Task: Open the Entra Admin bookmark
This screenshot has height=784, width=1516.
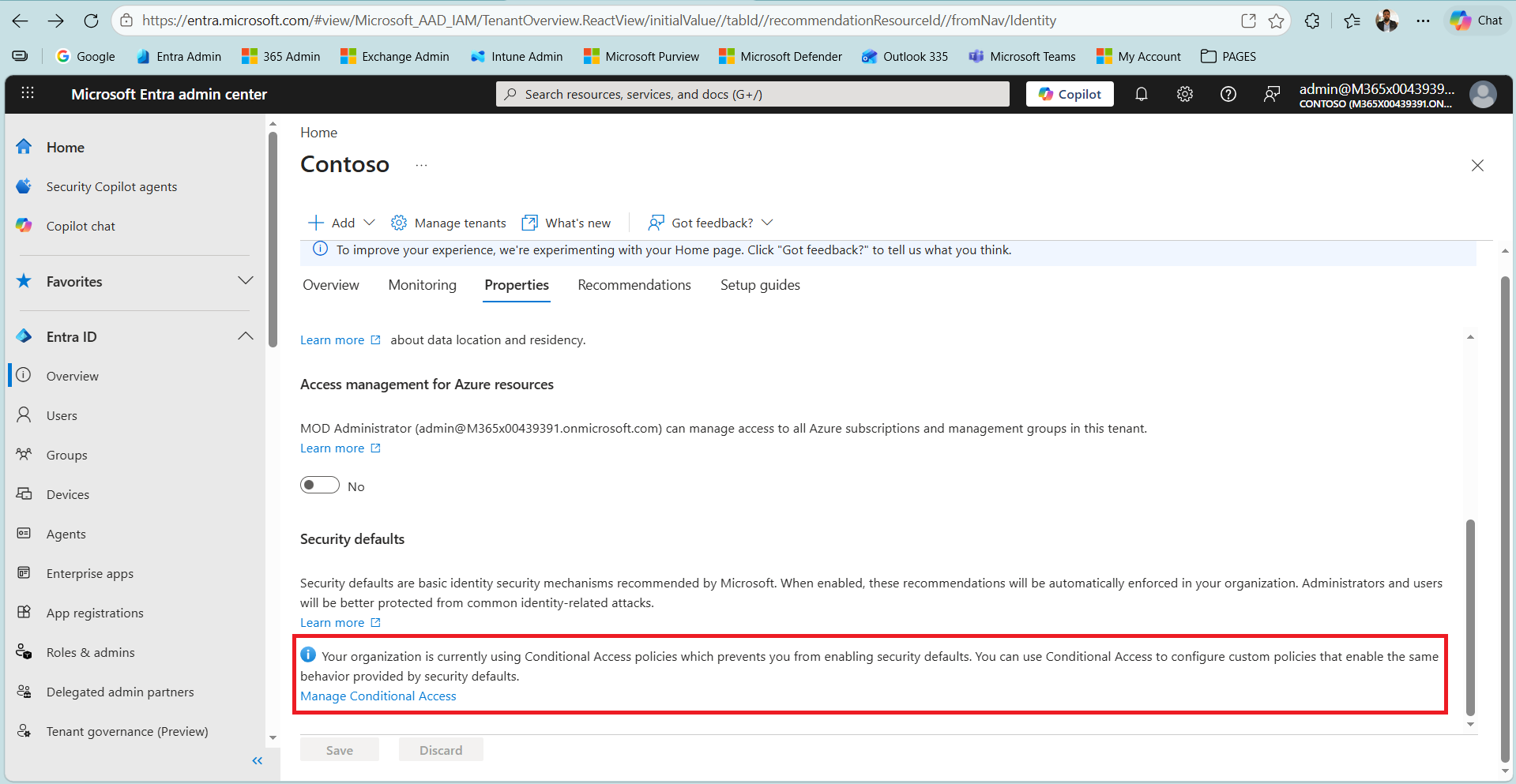Action: 179,56
